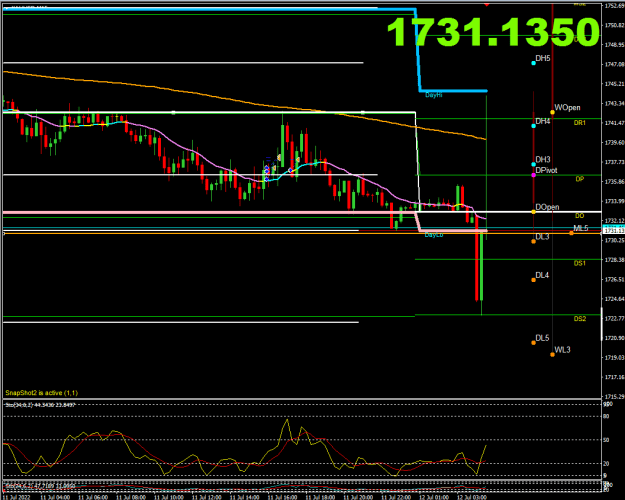Click 1739.60 on the price axis
This screenshot has width=625, height=500.
point(614,142)
